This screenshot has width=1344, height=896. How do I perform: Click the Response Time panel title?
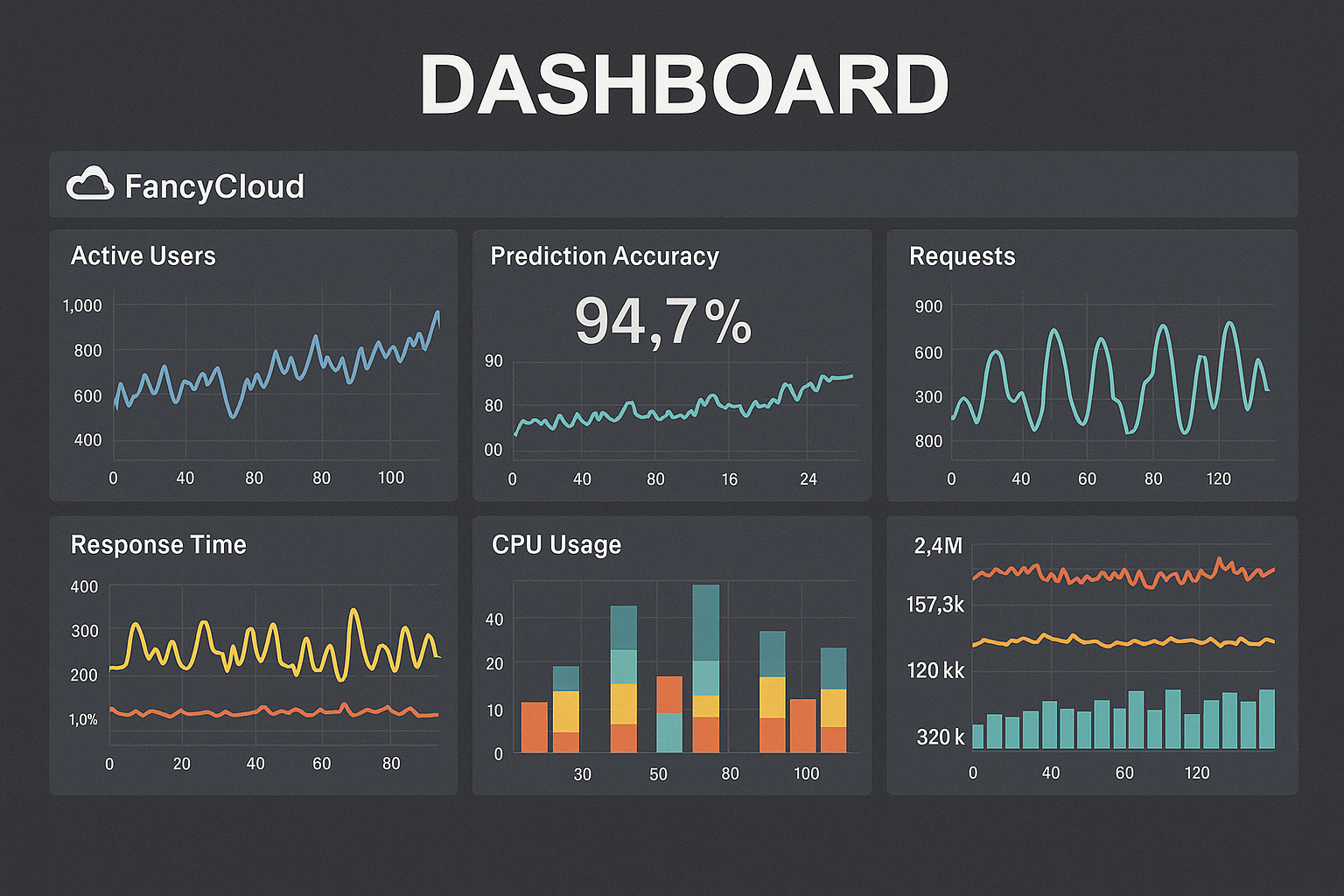click(x=158, y=544)
